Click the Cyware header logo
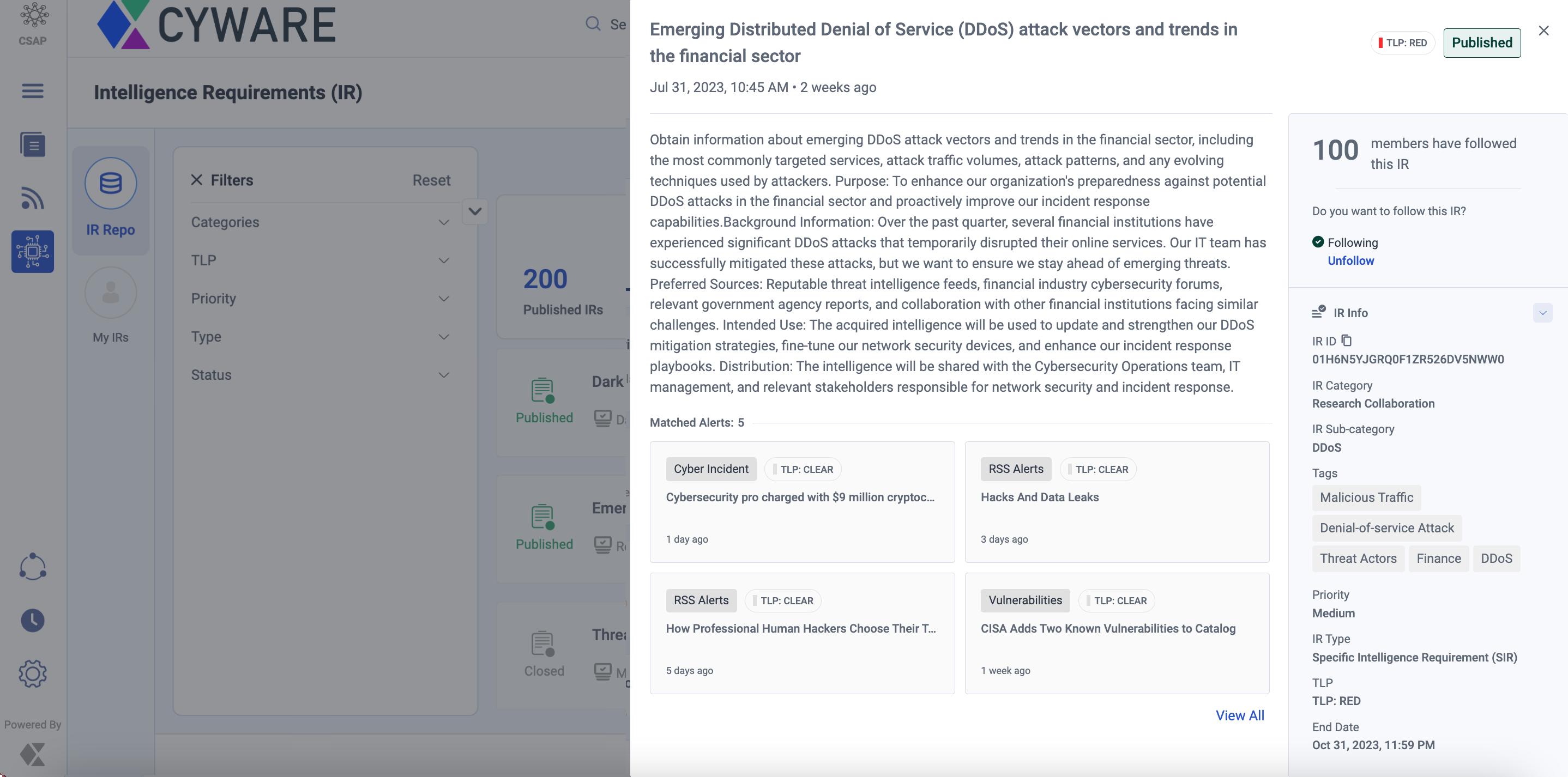 (216, 25)
